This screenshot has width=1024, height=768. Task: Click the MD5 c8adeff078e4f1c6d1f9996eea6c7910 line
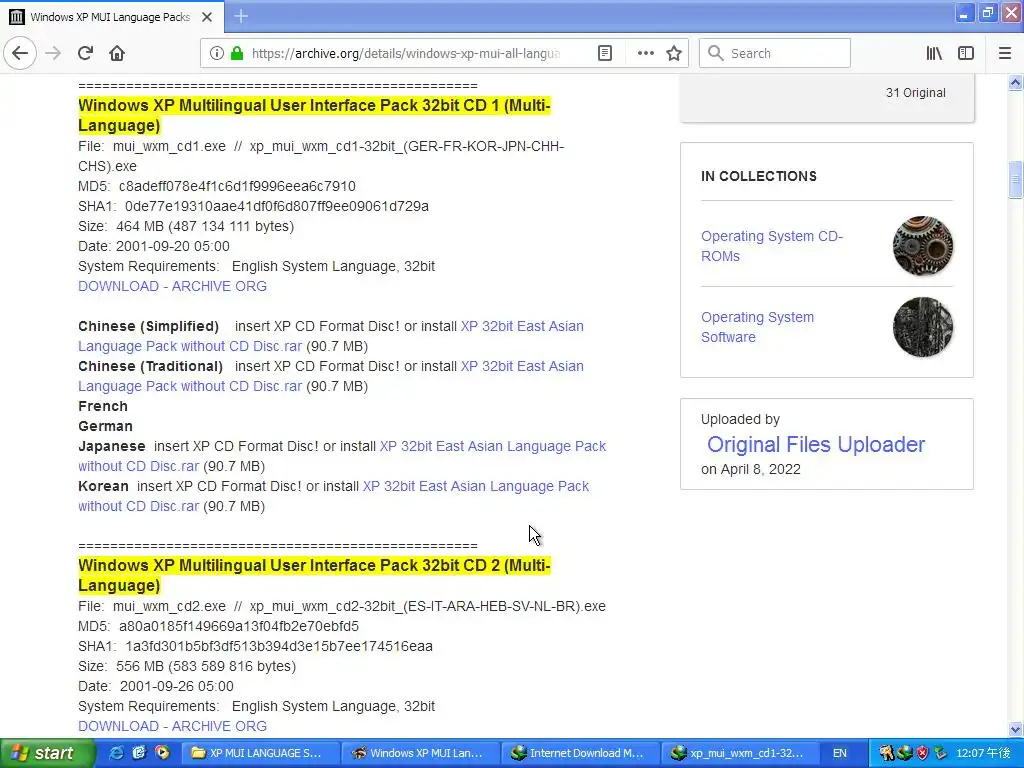click(217, 186)
